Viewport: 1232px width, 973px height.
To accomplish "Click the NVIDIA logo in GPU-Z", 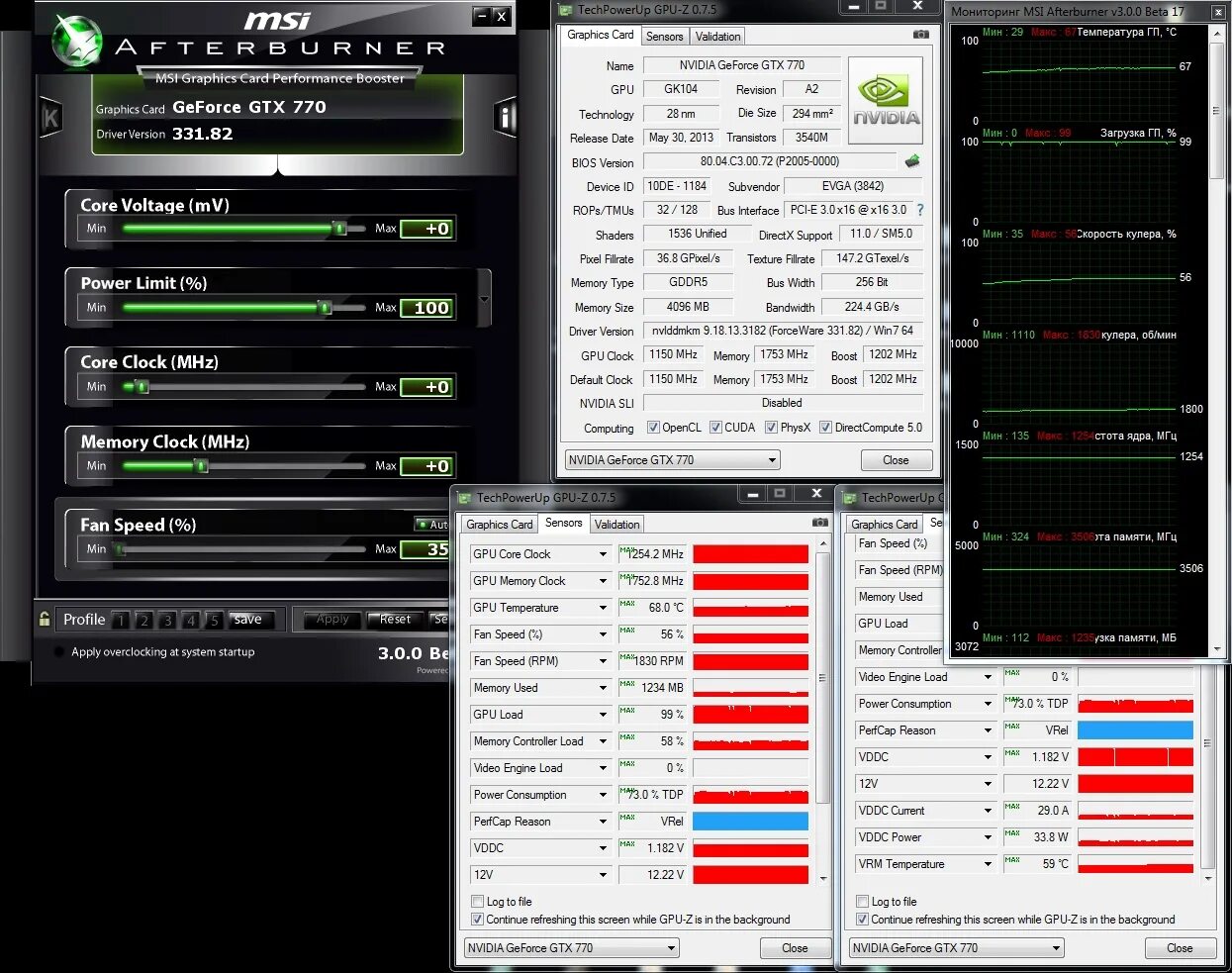I will (x=886, y=100).
